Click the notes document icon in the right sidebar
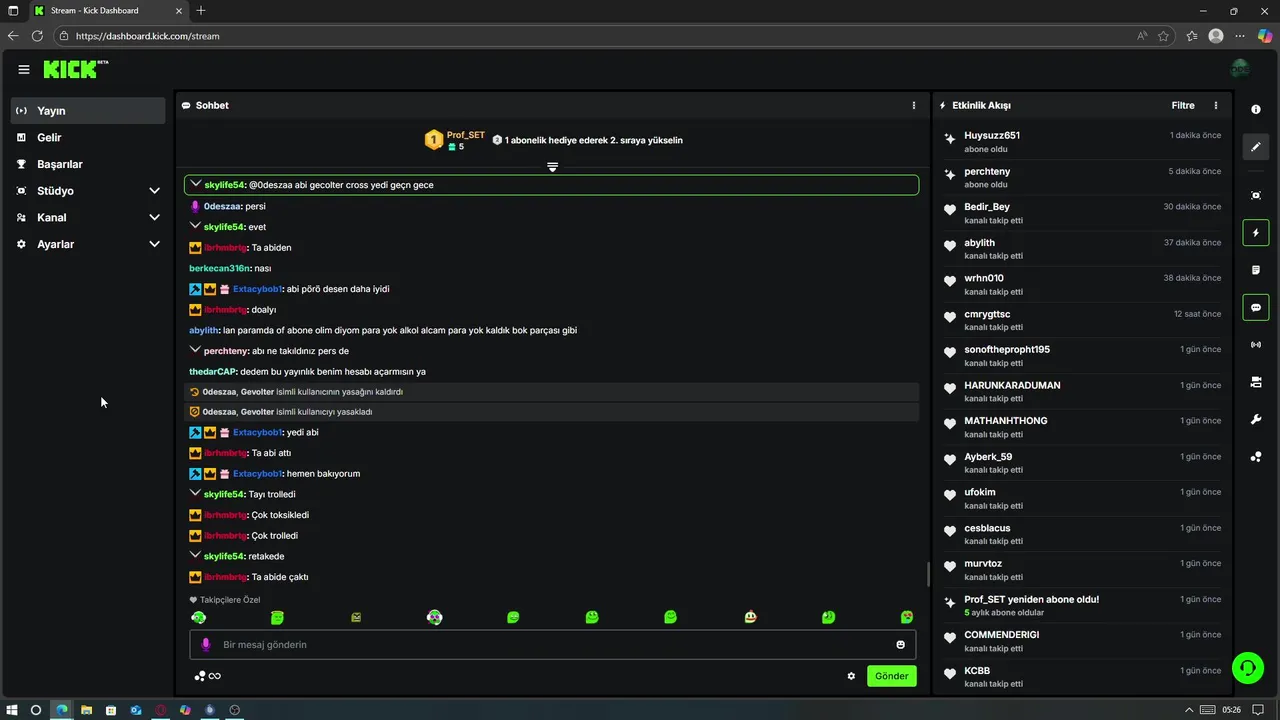Viewport: 1280px width, 720px height. 1256,270
